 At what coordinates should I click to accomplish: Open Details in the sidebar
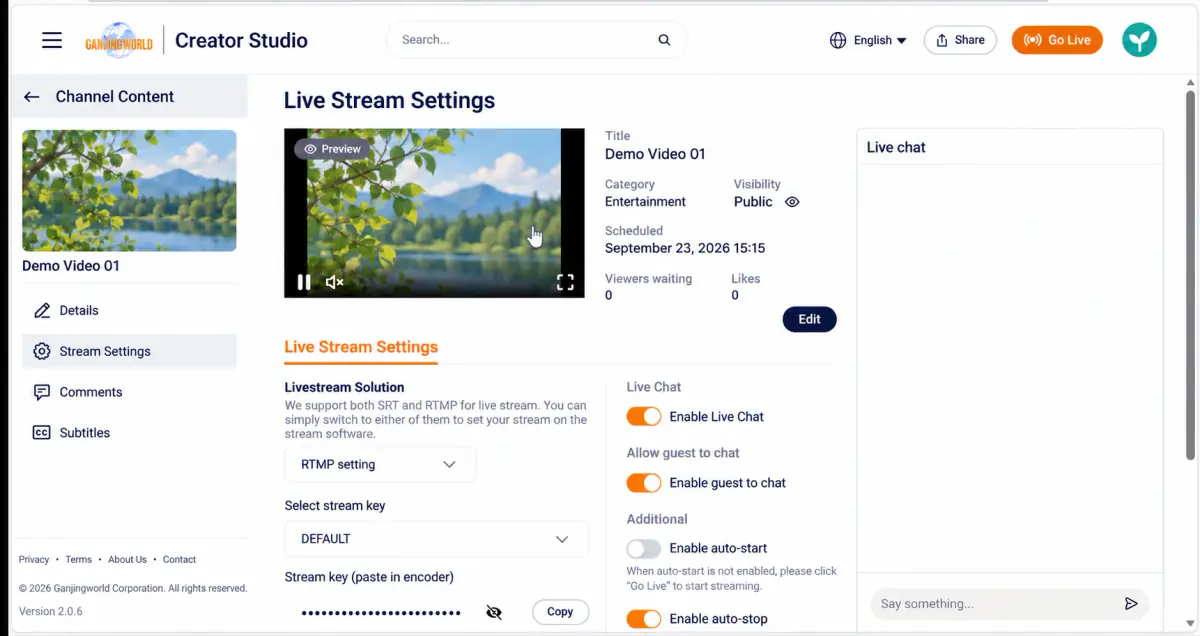click(129, 311)
